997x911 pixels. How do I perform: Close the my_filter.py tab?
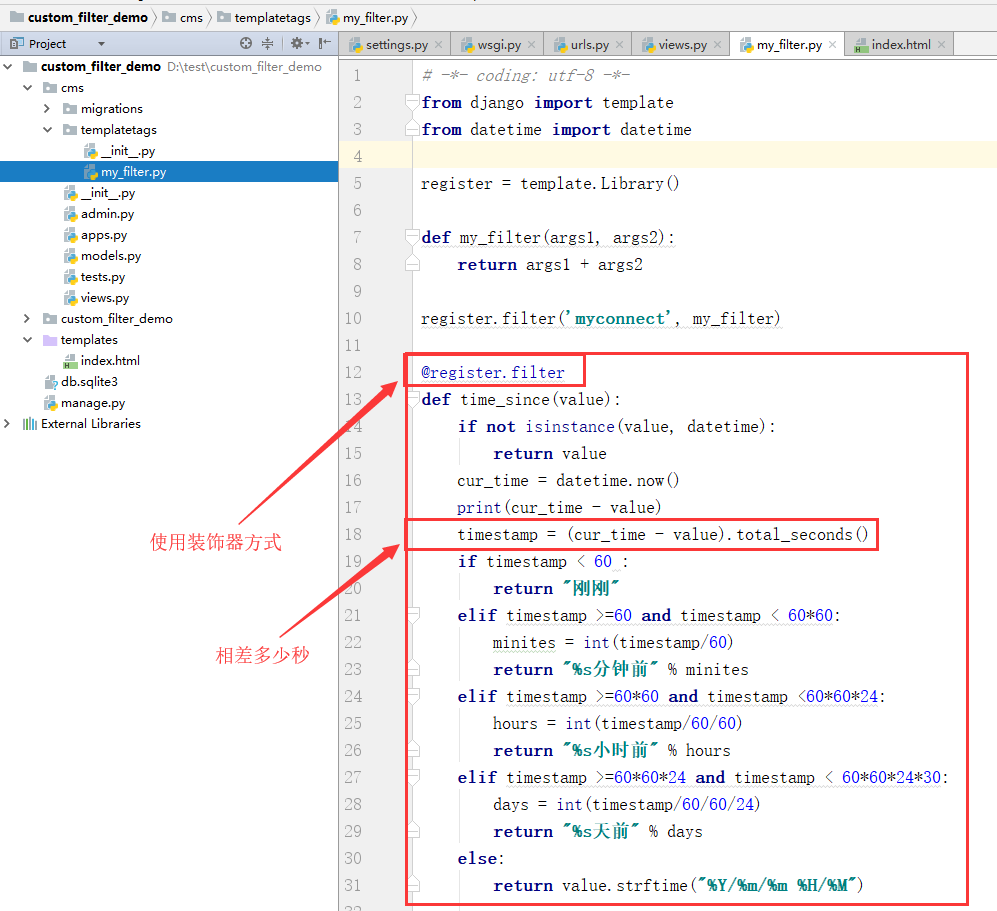tap(832, 45)
